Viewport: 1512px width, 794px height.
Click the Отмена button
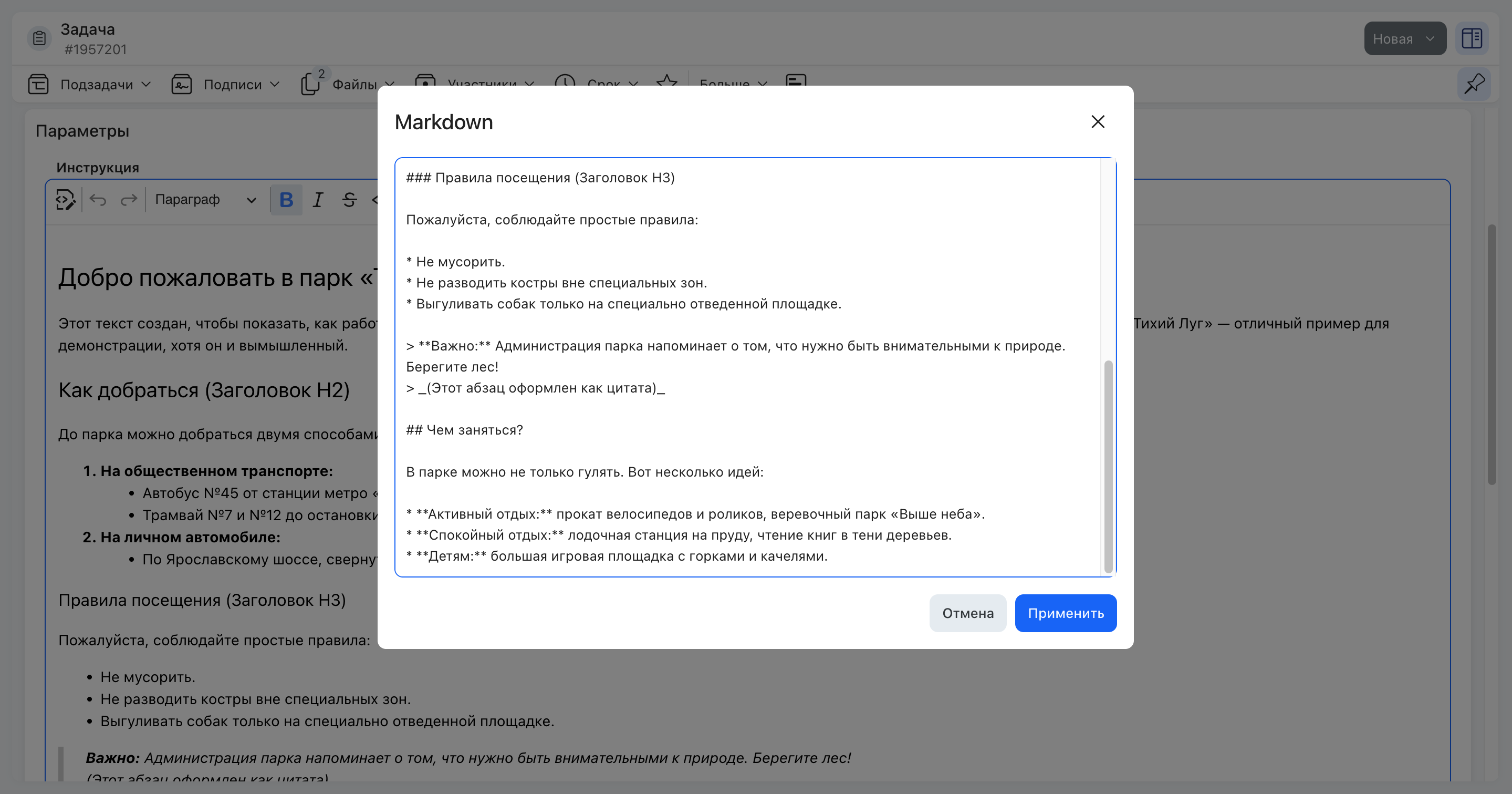click(968, 613)
